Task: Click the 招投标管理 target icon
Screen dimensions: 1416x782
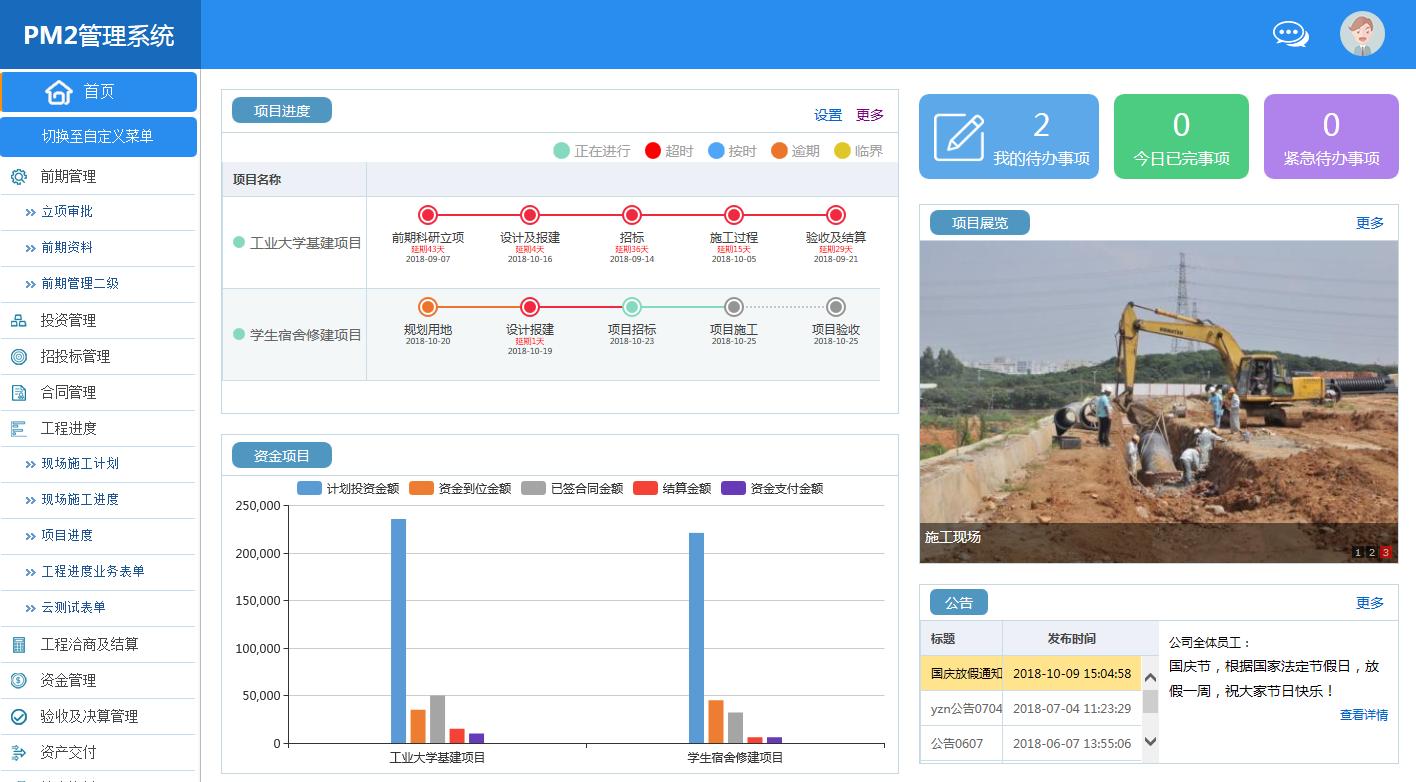Action: (19, 357)
